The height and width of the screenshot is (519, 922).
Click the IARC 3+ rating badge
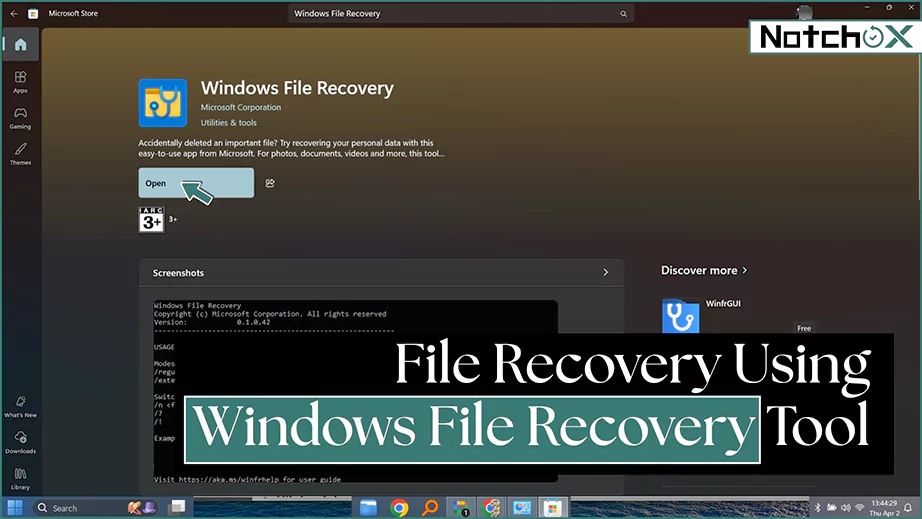[152, 219]
